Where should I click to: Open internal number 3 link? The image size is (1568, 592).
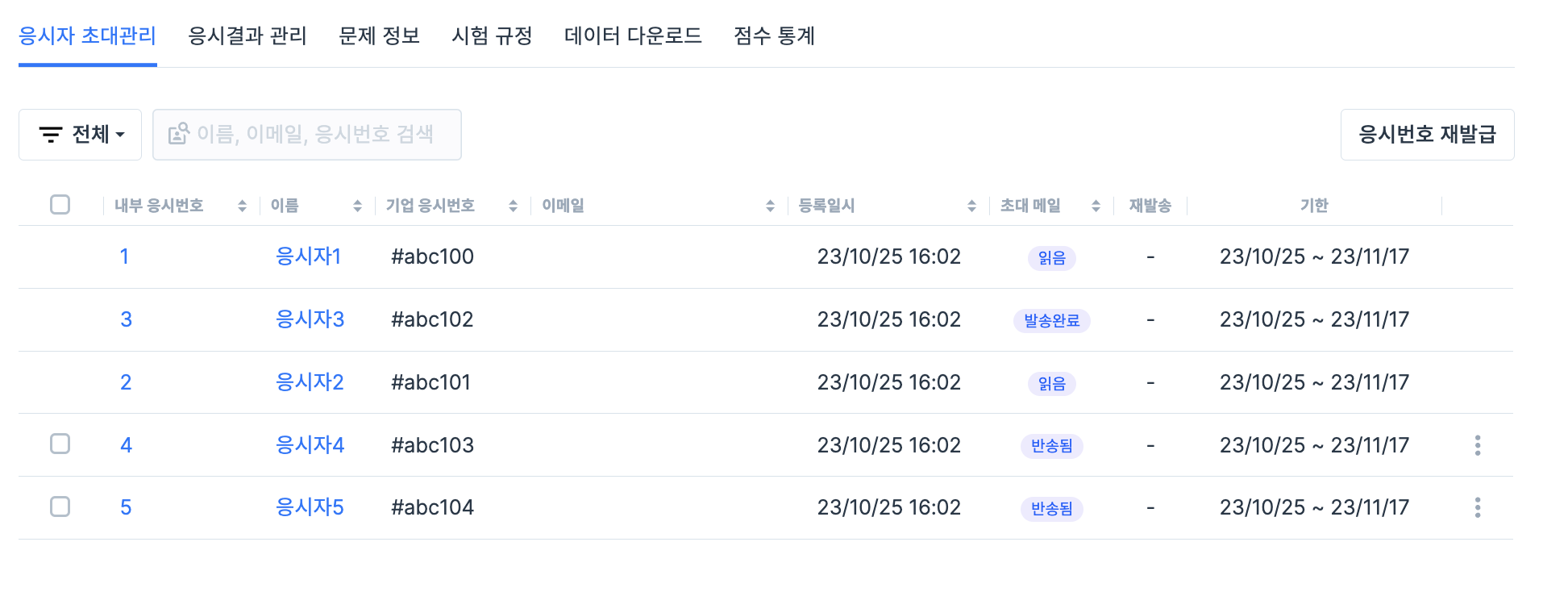126,319
